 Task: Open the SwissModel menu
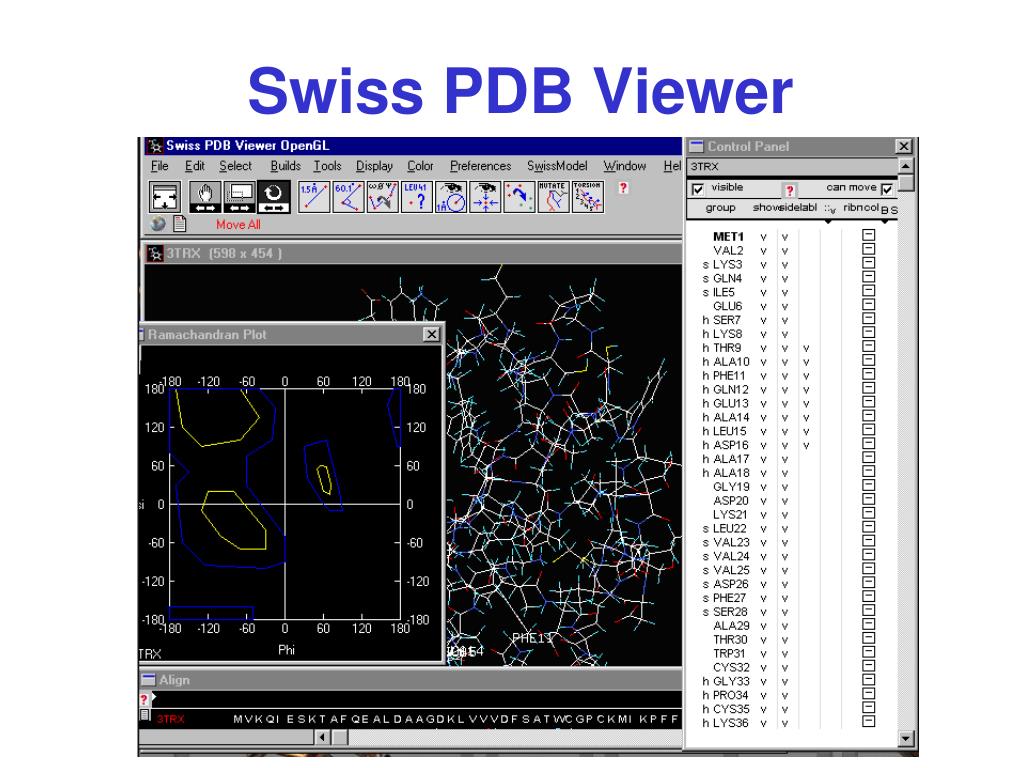pos(557,166)
